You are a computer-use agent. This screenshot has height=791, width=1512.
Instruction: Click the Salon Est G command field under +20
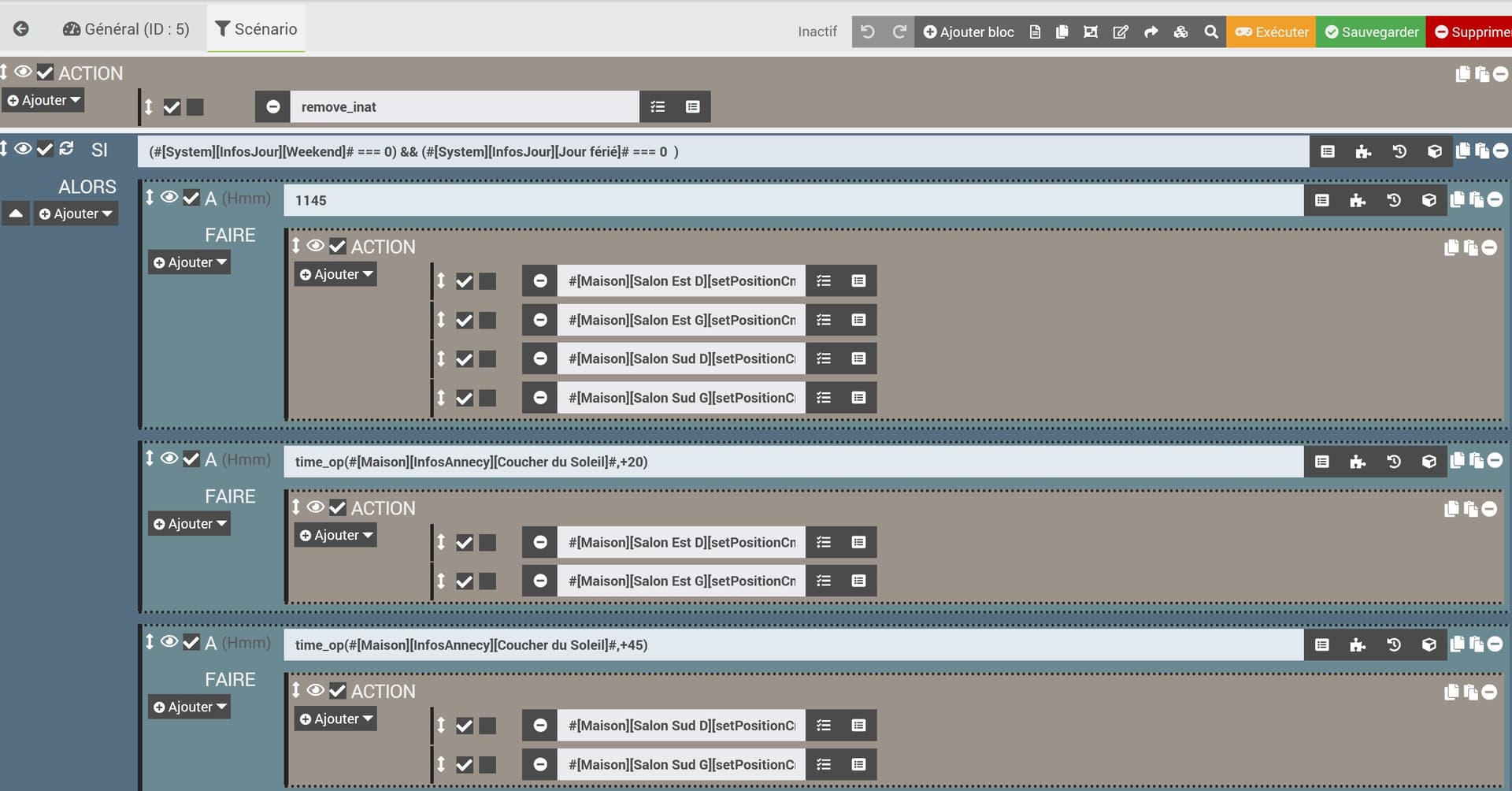click(x=681, y=581)
